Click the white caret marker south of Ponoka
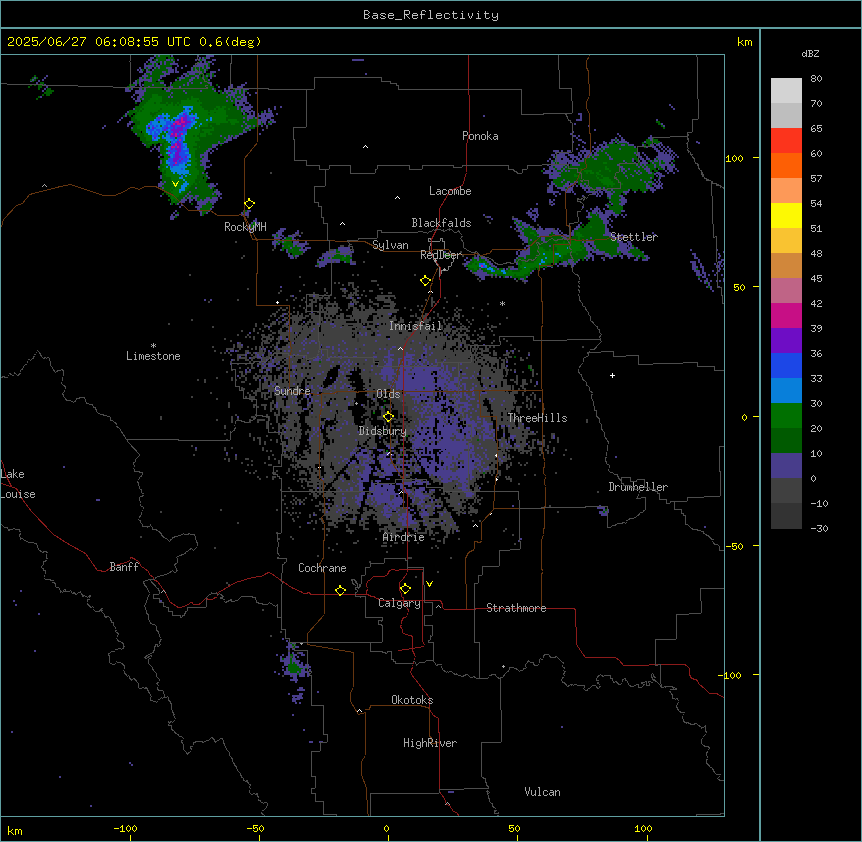Screen dimensions: 862x842 (x=365, y=147)
